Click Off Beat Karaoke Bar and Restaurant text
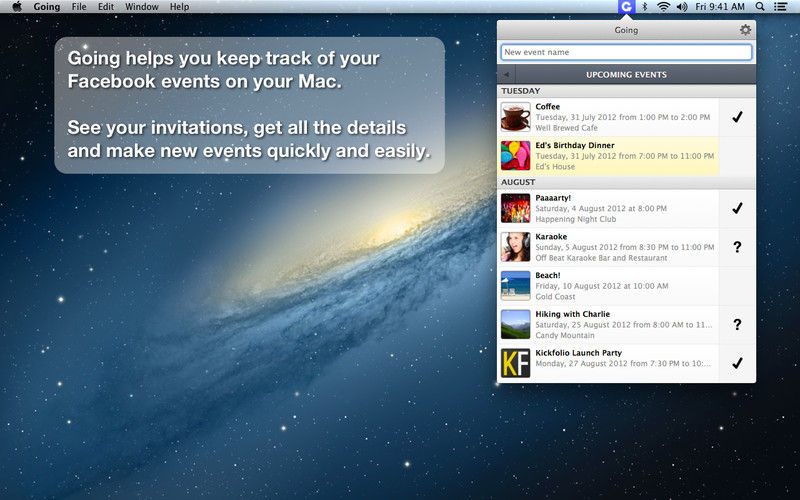 tap(601, 258)
